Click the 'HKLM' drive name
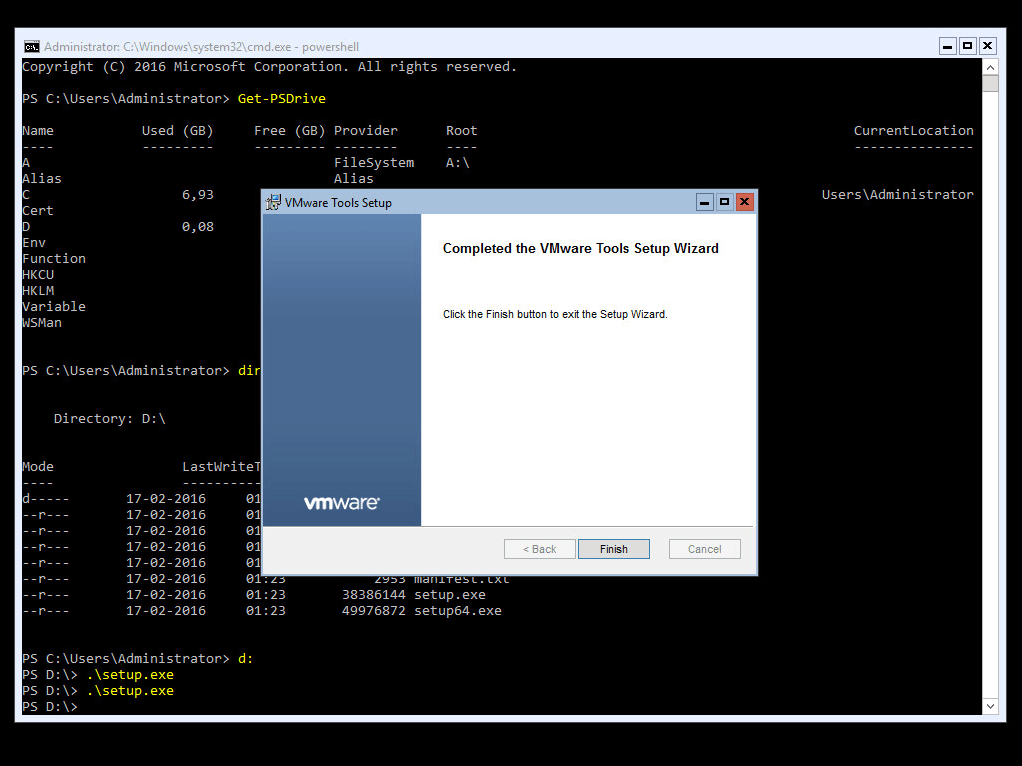The height and width of the screenshot is (766, 1022). pyautogui.click(x=38, y=291)
